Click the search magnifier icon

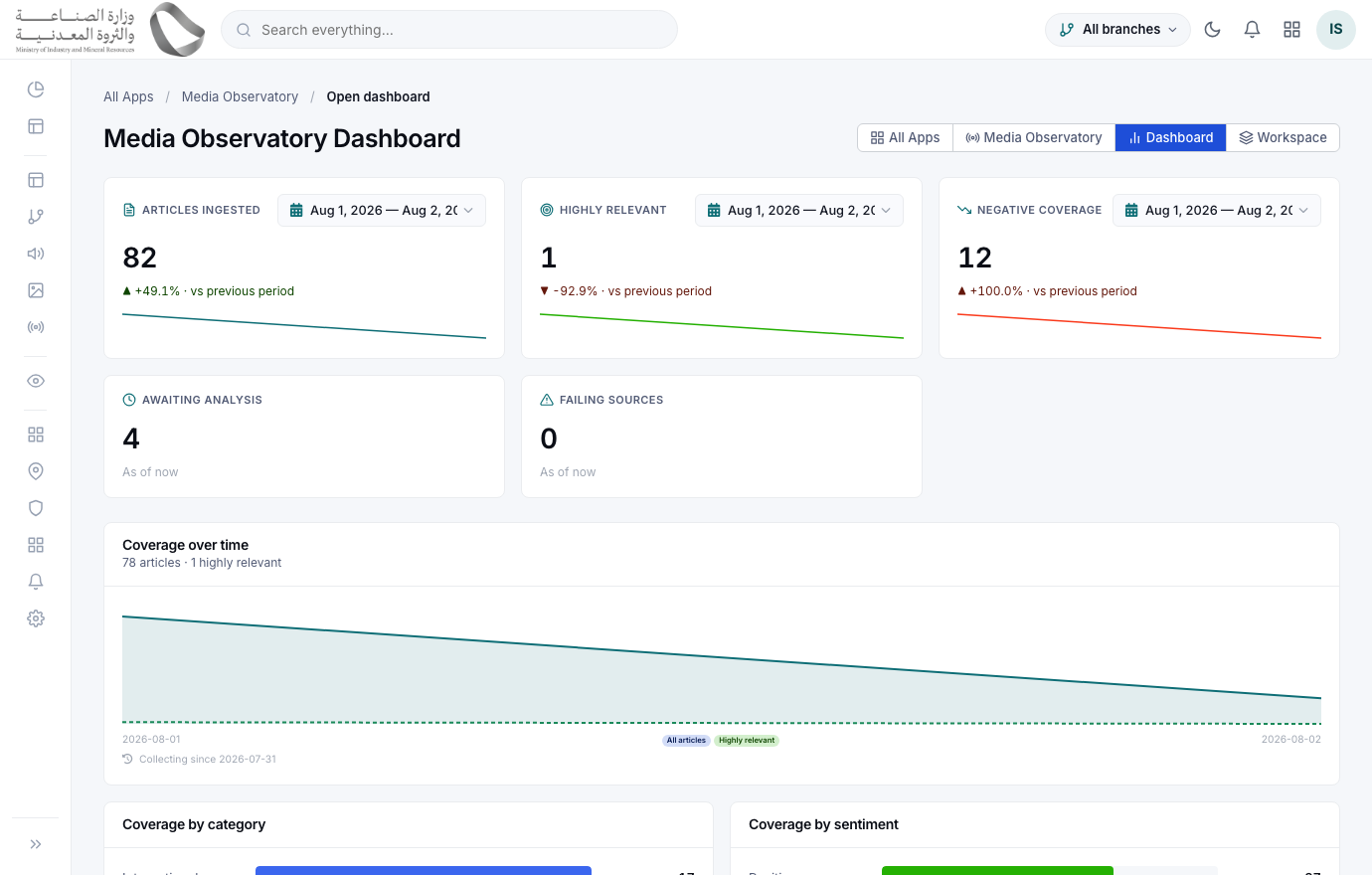[244, 30]
